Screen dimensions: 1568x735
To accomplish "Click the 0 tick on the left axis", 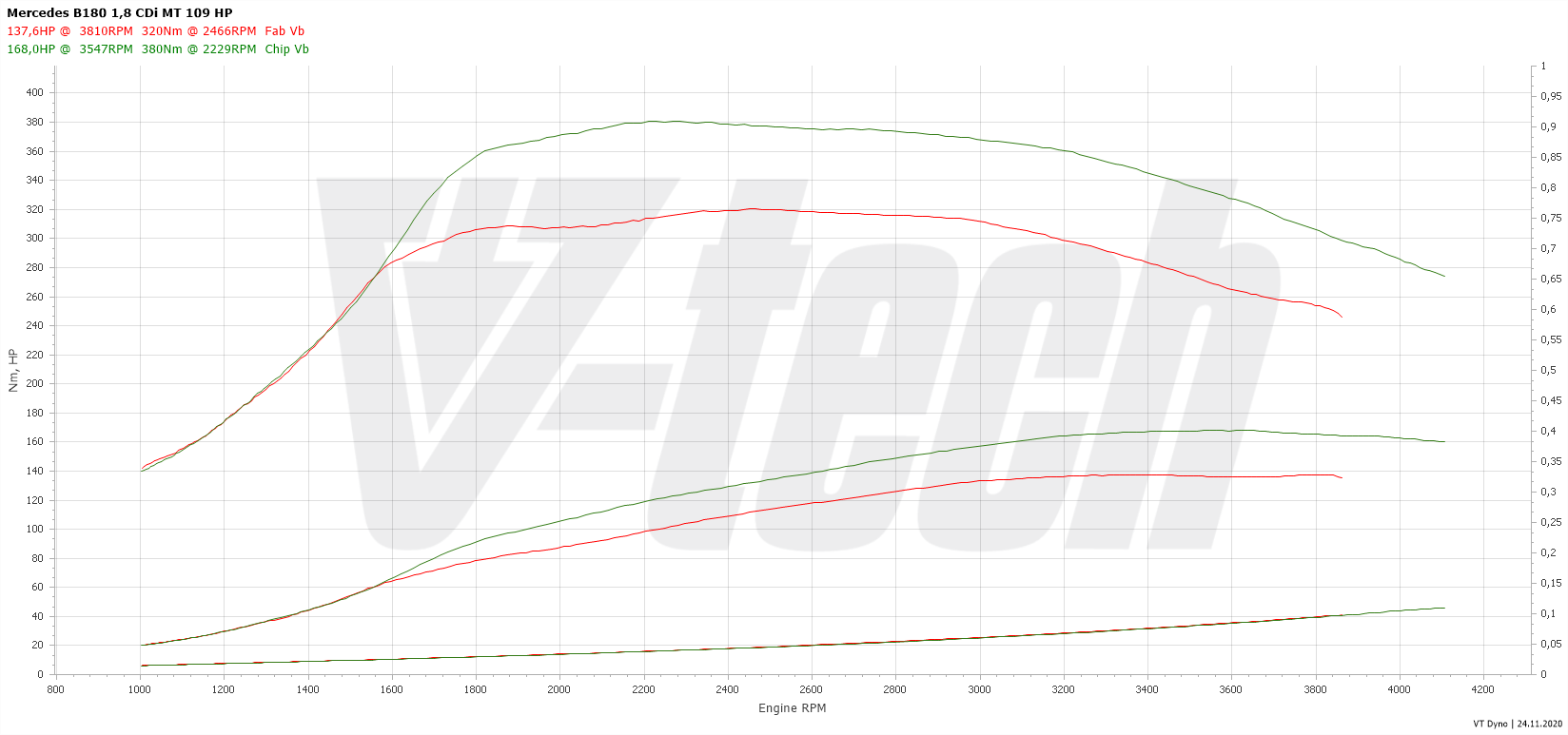I will tap(40, 674).
